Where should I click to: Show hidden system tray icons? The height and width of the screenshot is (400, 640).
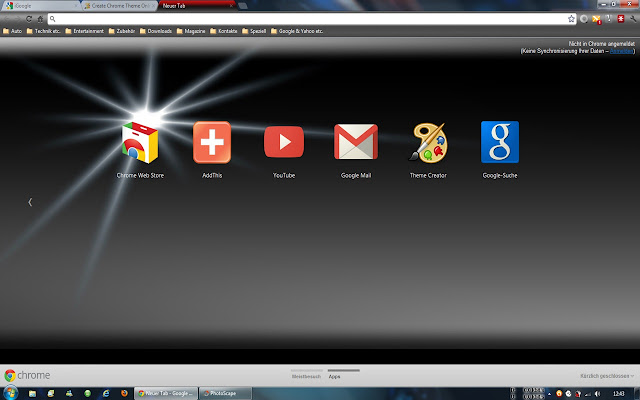click(x=549, y=394)
